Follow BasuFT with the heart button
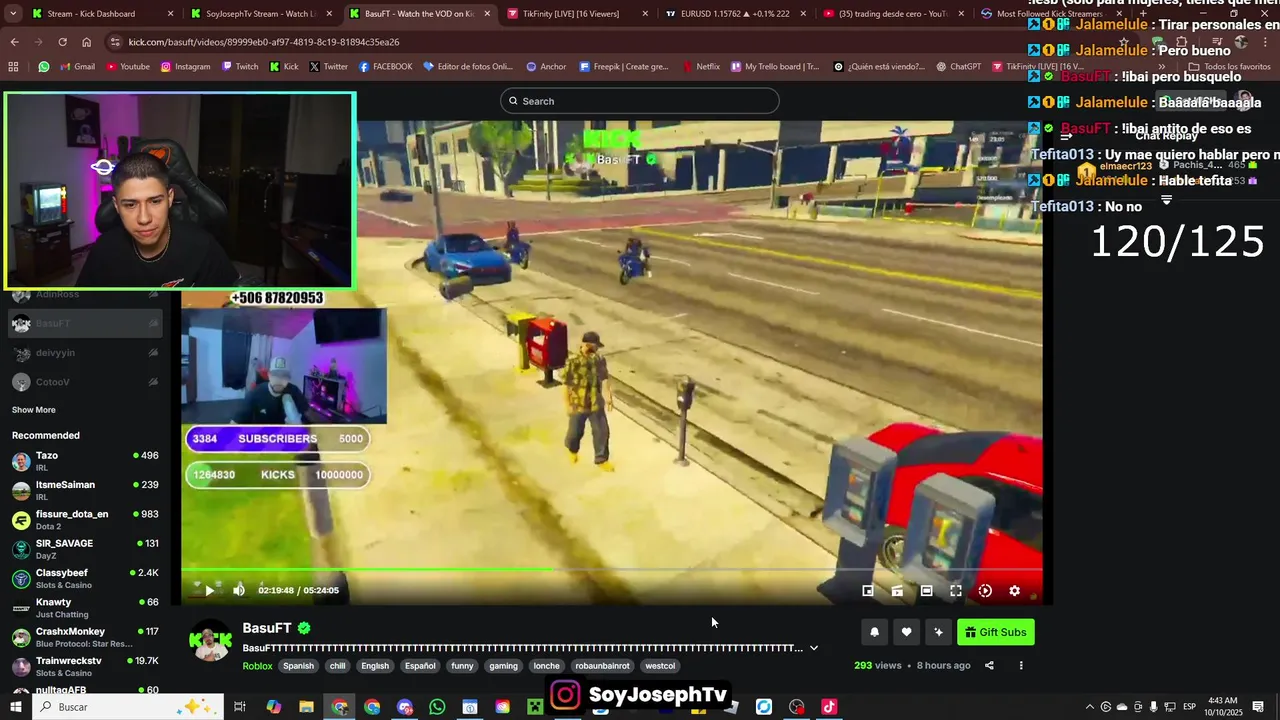 tap(906, 632)
